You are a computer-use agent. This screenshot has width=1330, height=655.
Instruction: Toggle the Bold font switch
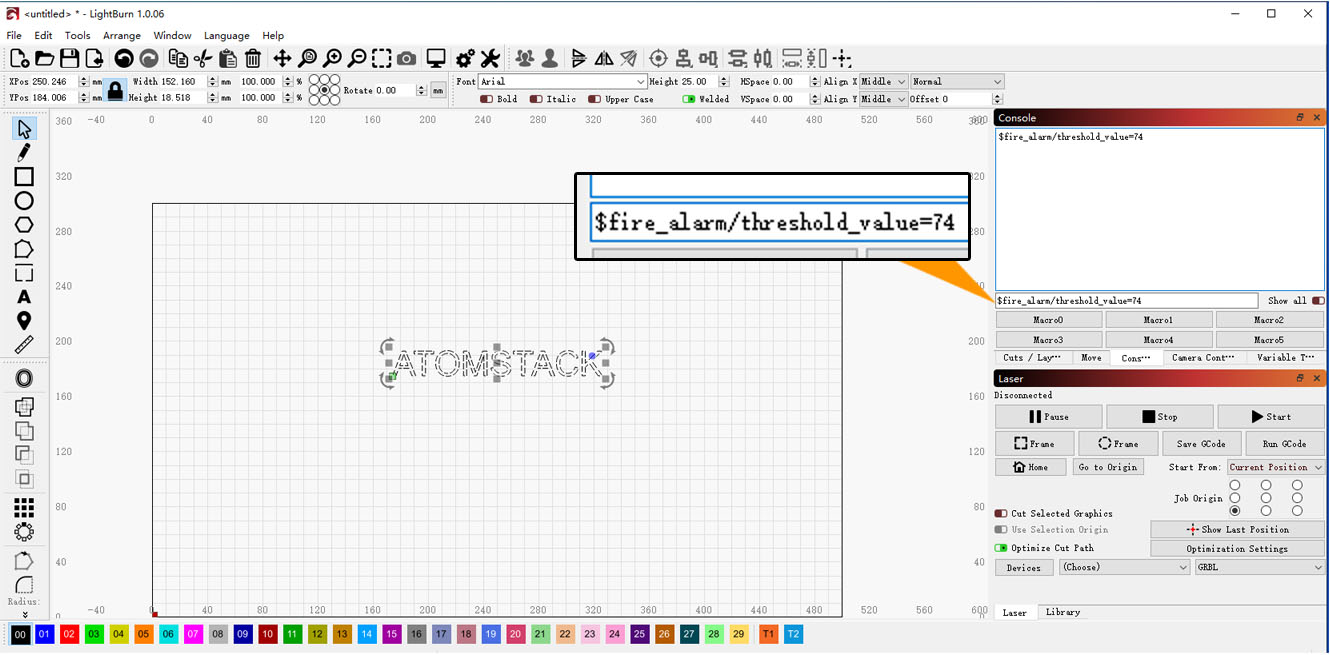486,99
